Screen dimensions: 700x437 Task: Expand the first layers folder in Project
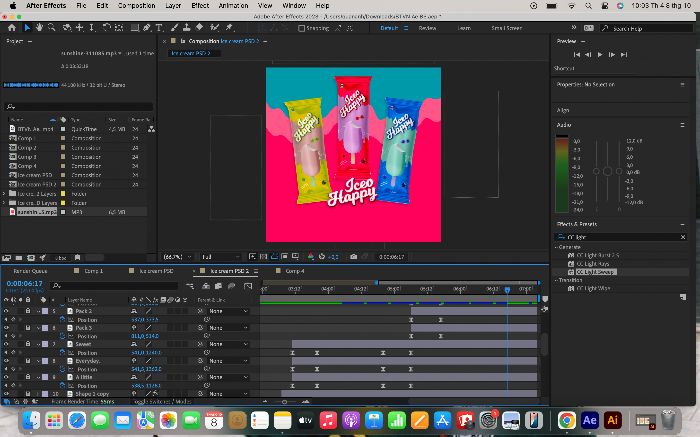(4, 194)
